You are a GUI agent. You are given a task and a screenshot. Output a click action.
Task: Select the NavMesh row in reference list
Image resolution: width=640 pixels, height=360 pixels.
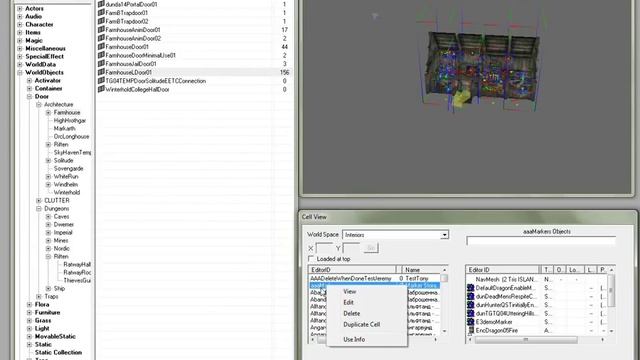point(537,280)
